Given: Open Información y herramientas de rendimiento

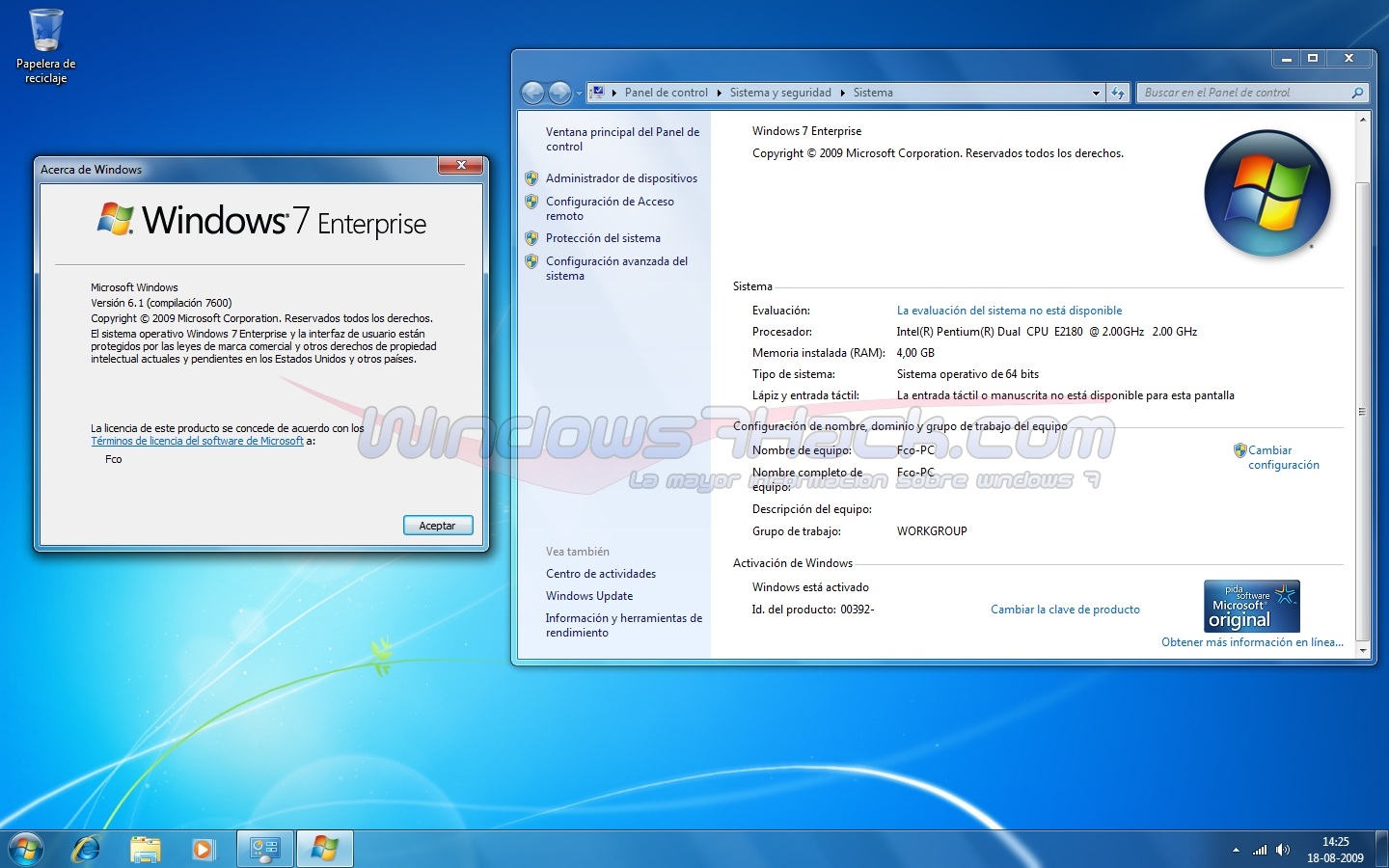Looking at the screenshot, I should tap(623, 625).
